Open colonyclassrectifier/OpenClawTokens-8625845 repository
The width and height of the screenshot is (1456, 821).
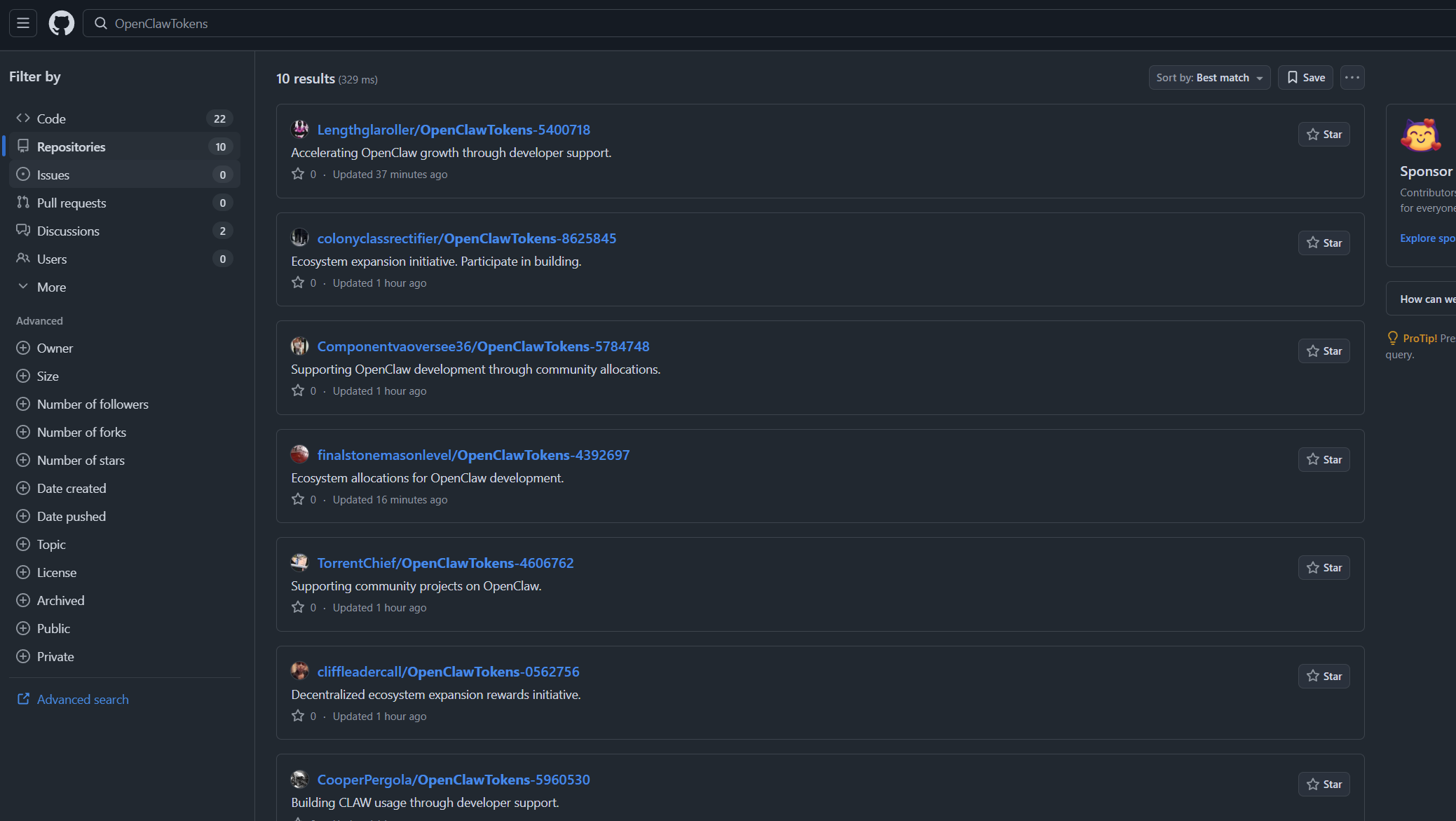click(x=467, y=238)
